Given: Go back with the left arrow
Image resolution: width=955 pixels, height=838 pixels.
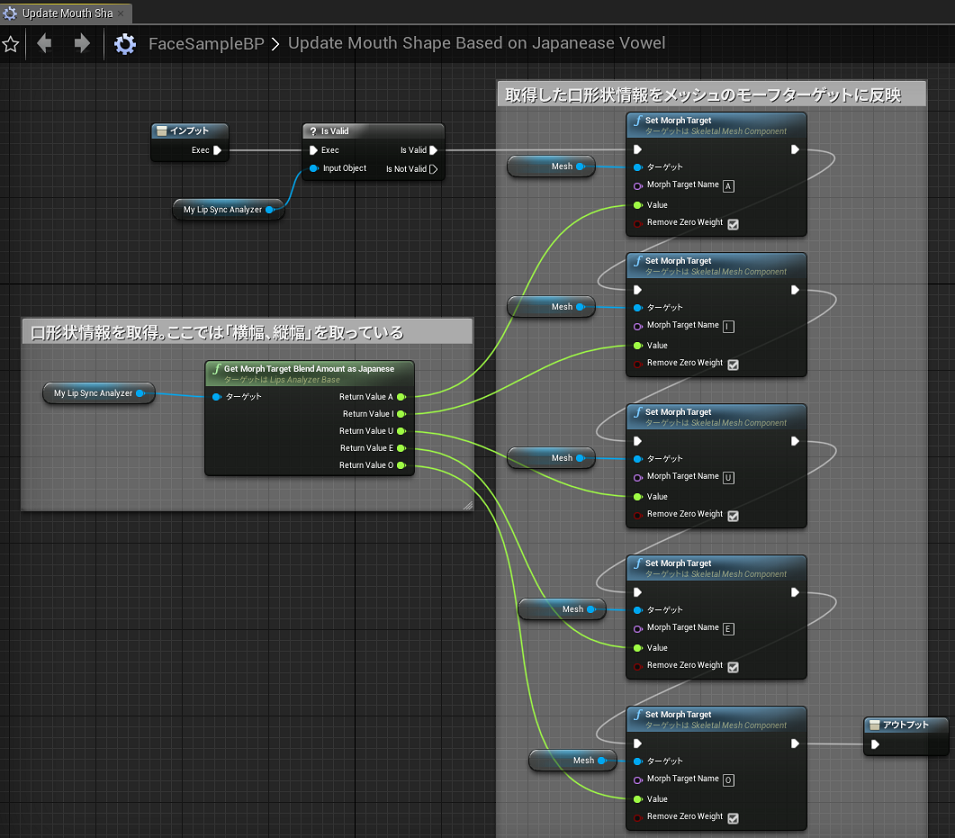Looking at the screenshot, I should point(44,43).
